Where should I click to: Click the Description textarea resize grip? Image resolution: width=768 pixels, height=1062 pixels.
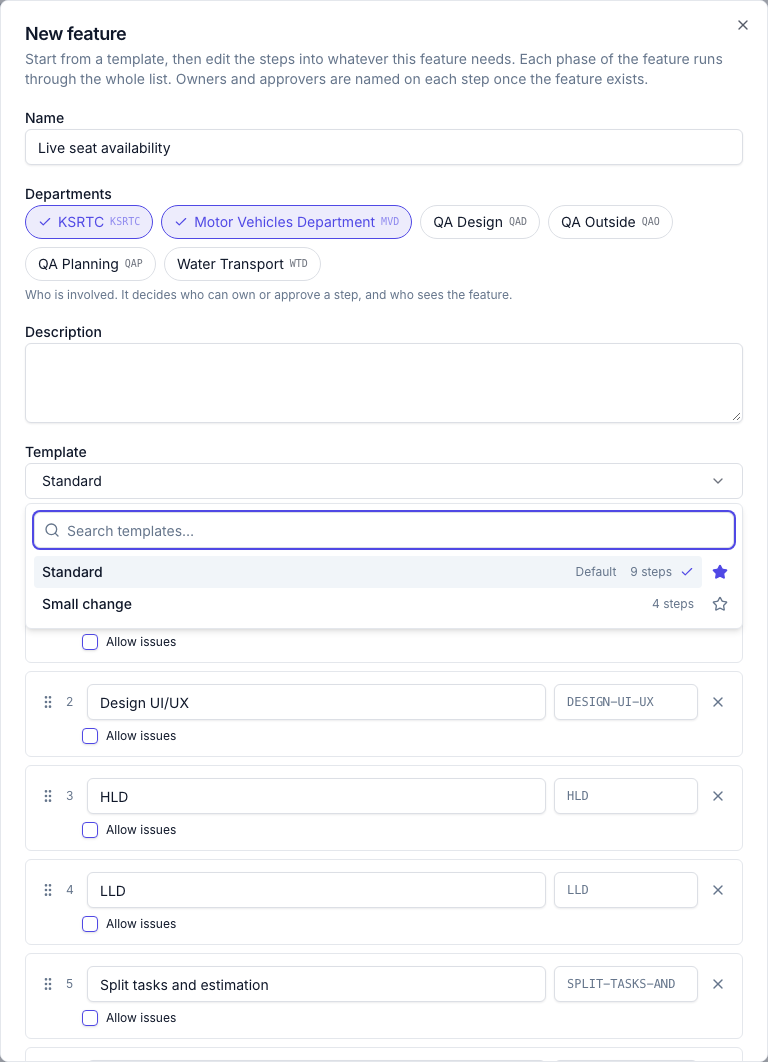coord(736,417)
